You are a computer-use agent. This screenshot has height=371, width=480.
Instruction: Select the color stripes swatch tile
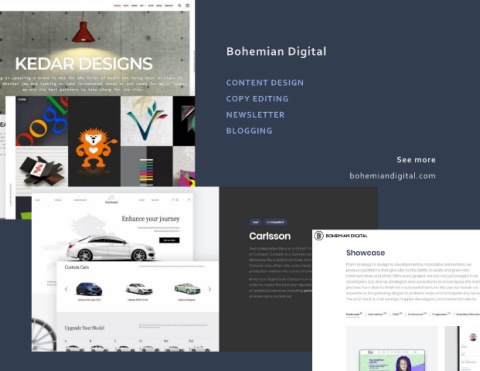point(147,166)
